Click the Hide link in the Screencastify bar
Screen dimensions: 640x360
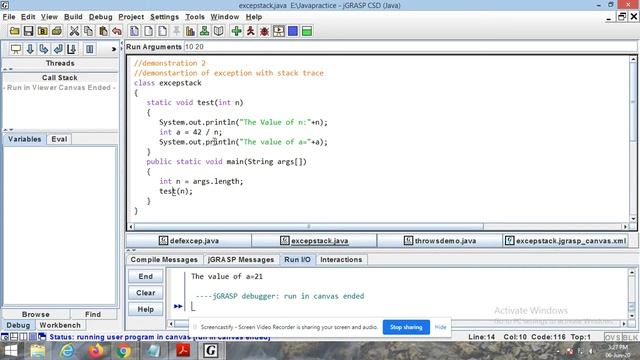point(440,327)
